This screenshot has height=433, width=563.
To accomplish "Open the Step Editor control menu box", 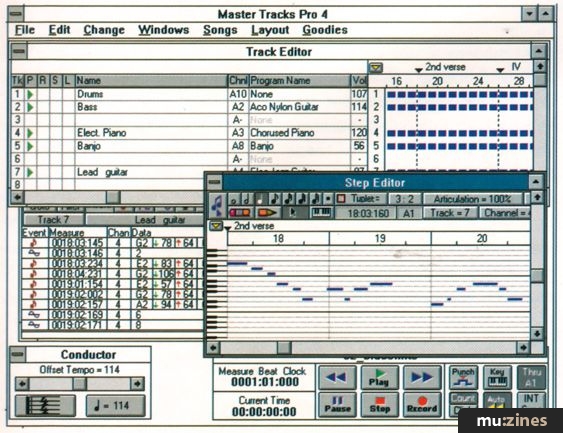I will click(214, 182).
